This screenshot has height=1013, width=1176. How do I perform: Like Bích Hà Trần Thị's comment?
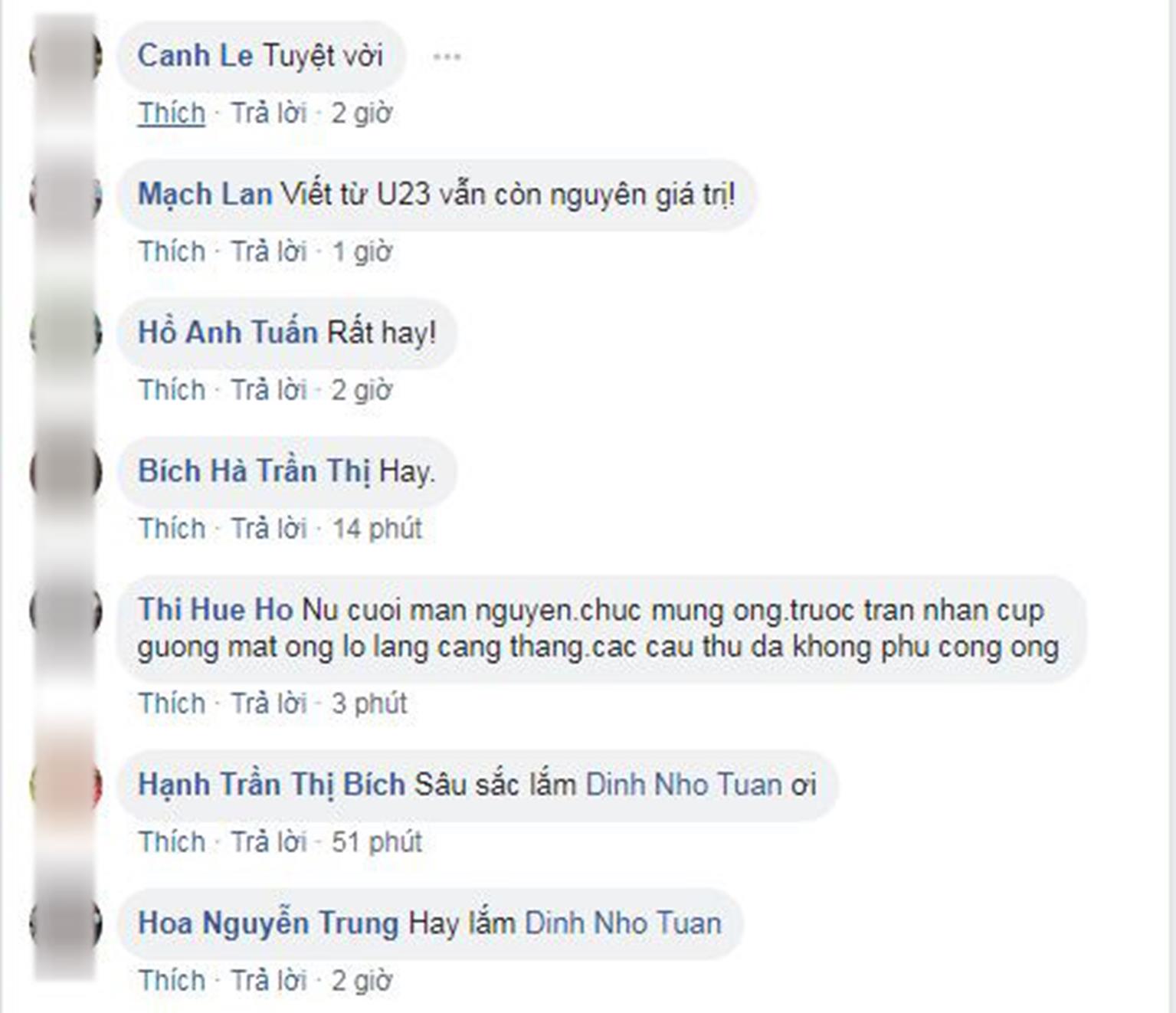coord(172,528)
